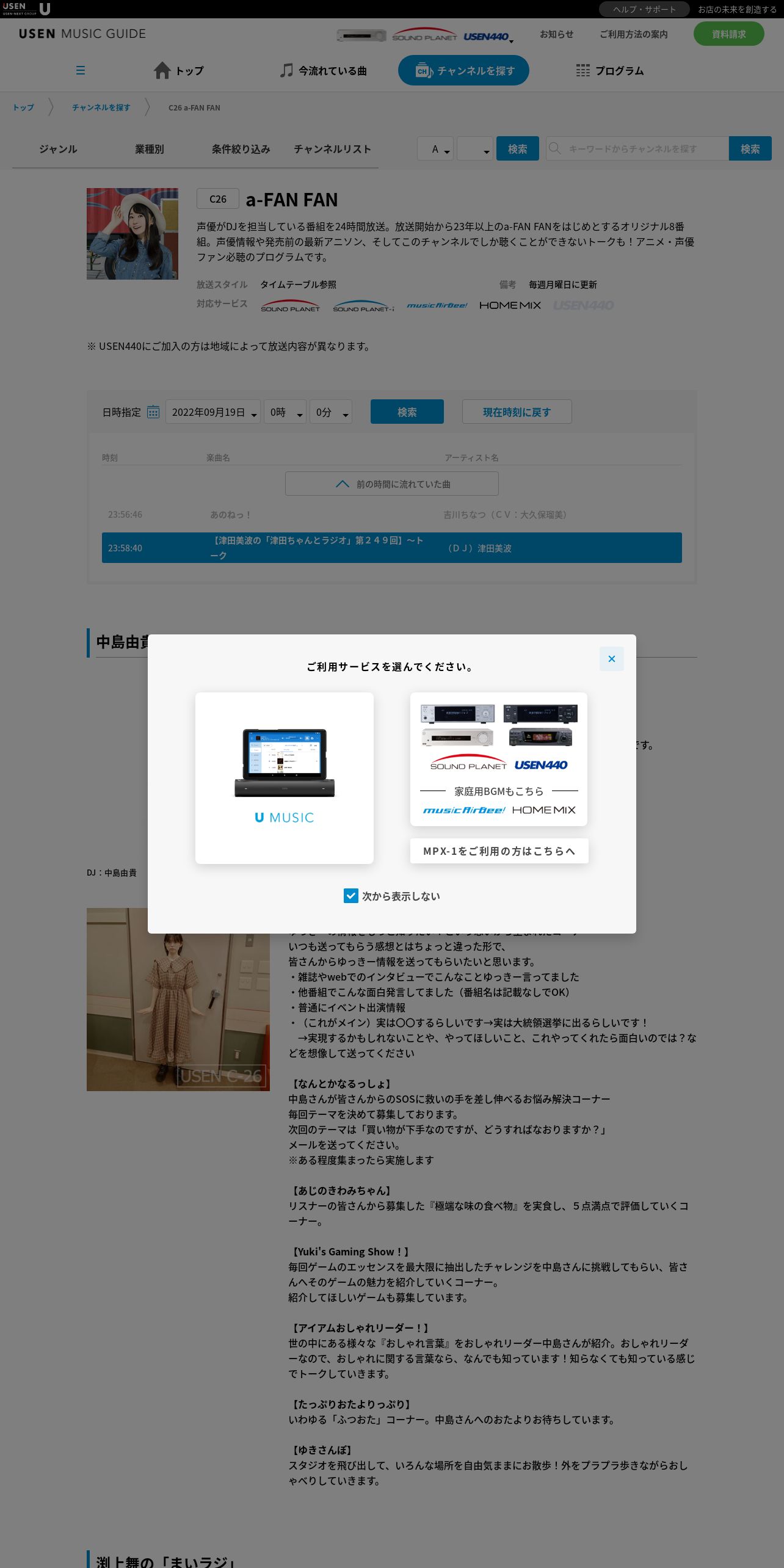This screenshot has height=1568, width=784.
Task: Click magnifier icon in keyword search field
Action: point(554,148)
